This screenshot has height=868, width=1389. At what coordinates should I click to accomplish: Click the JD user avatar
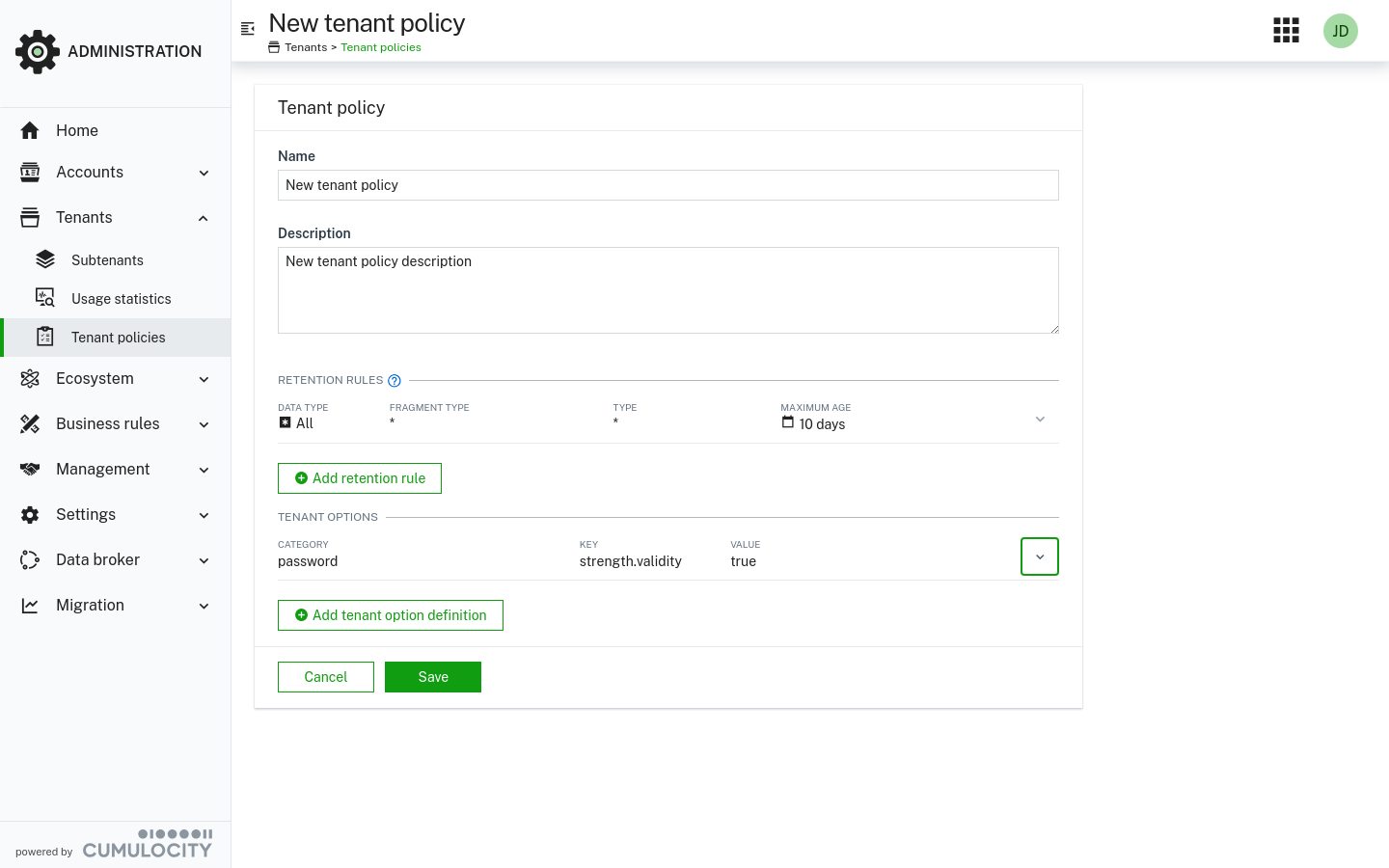tap(1340, 31)
